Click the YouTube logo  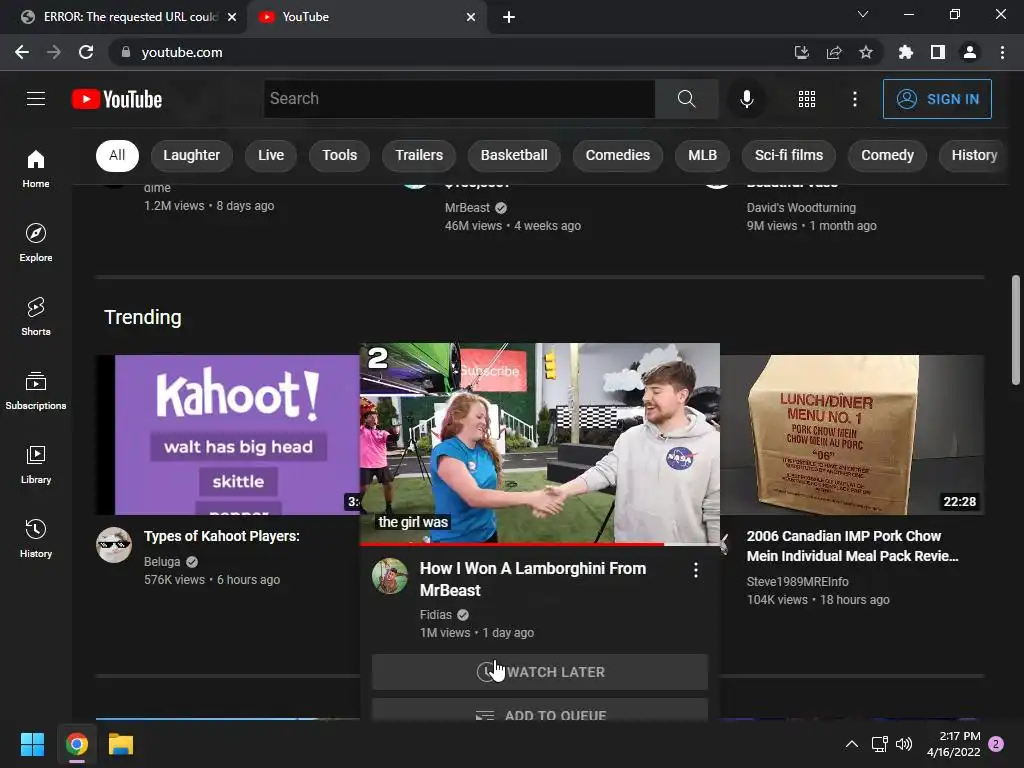[x=117, y=99]
